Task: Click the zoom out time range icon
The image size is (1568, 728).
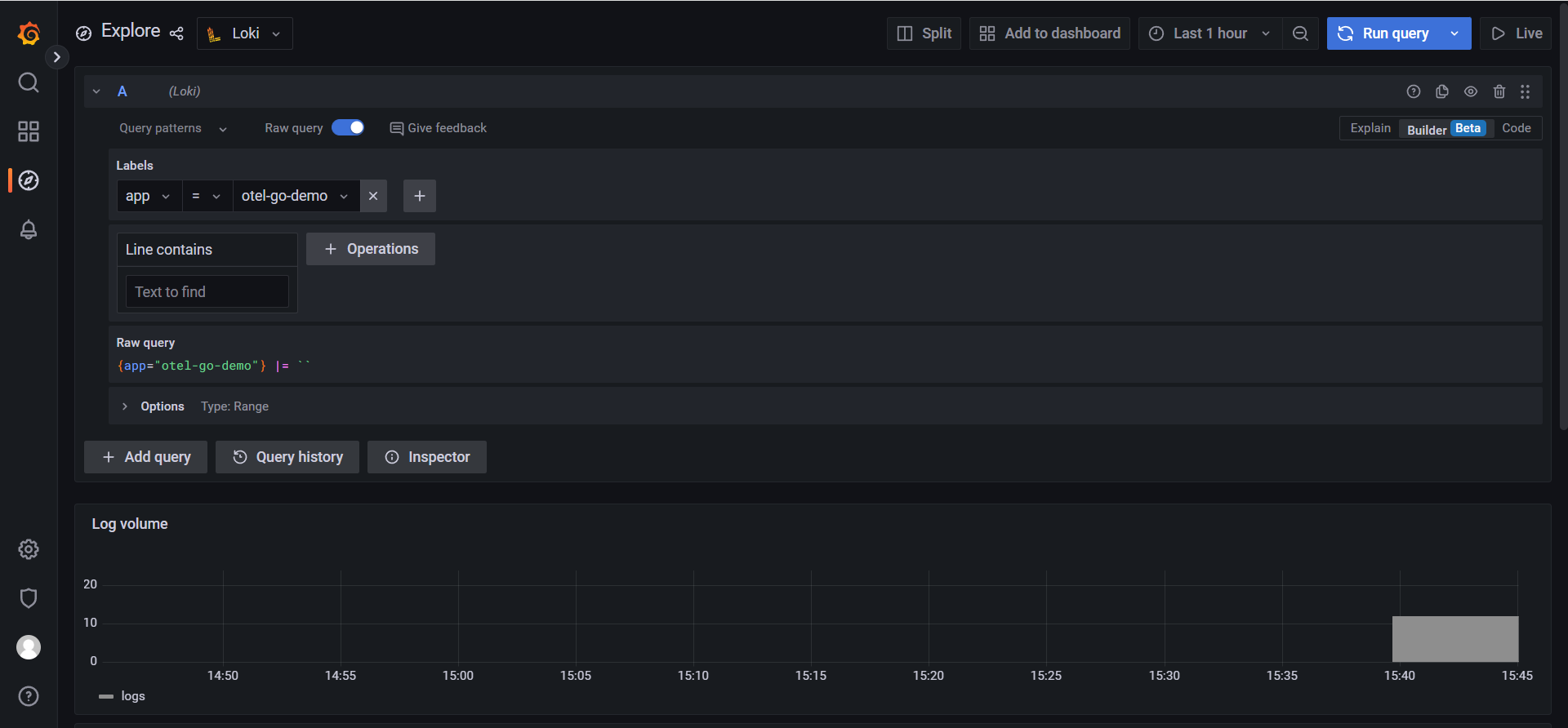Action: (x=1300, y=33)
